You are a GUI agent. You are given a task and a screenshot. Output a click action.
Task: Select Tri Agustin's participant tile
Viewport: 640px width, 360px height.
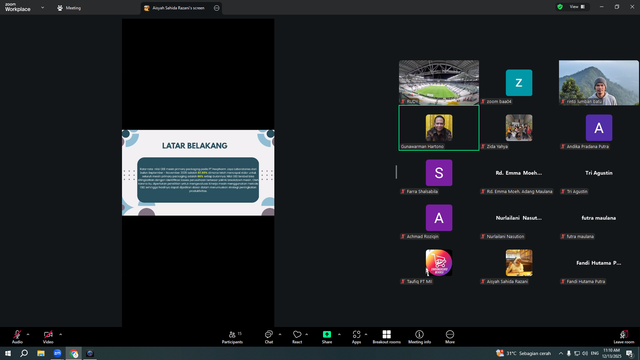[x=599, y=173]
